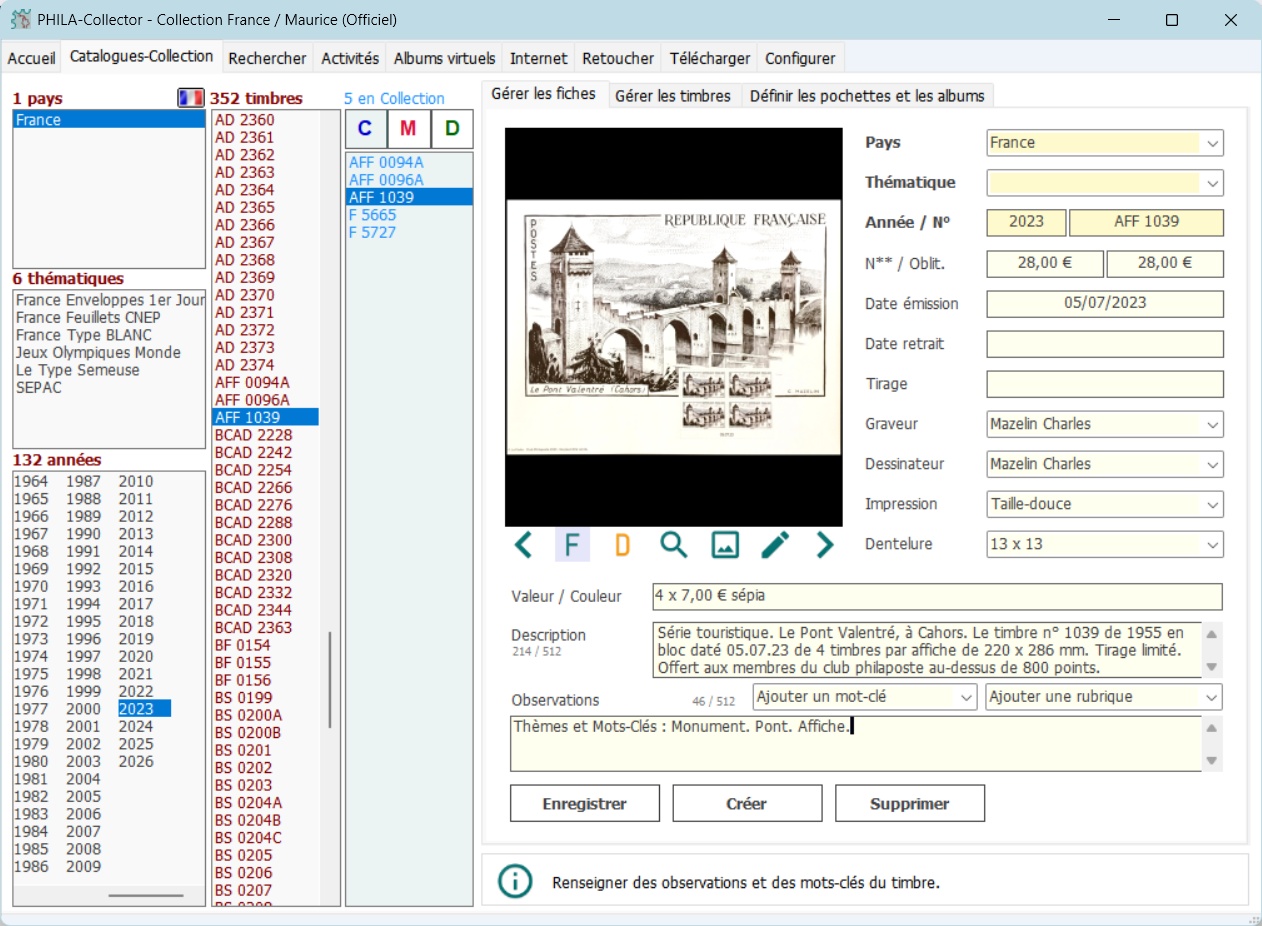
Task: Click the Date émission field
Action: point(1105,303)
